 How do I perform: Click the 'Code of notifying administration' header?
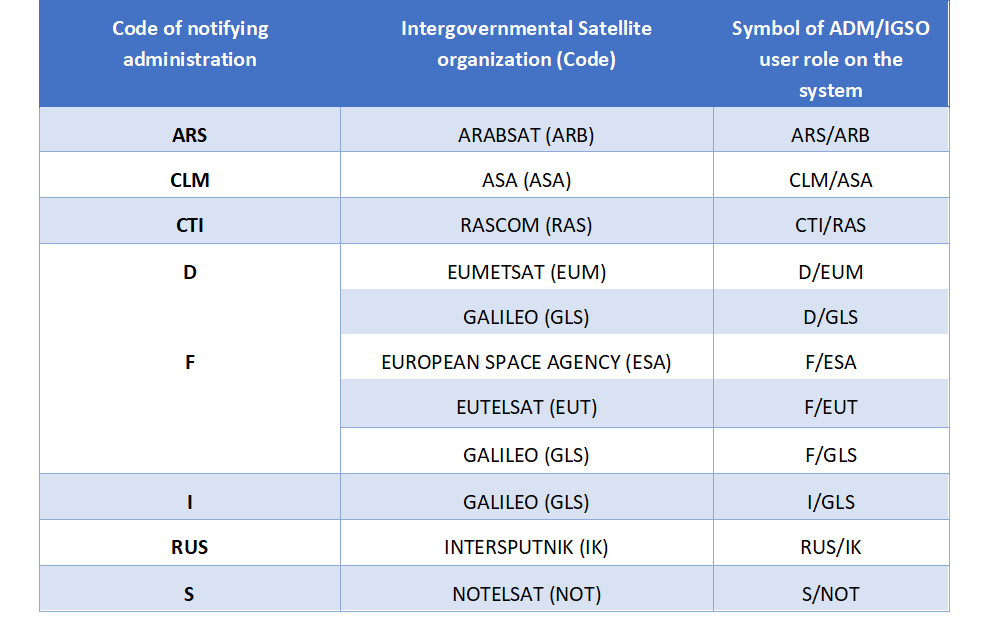(x=190, y=54)
